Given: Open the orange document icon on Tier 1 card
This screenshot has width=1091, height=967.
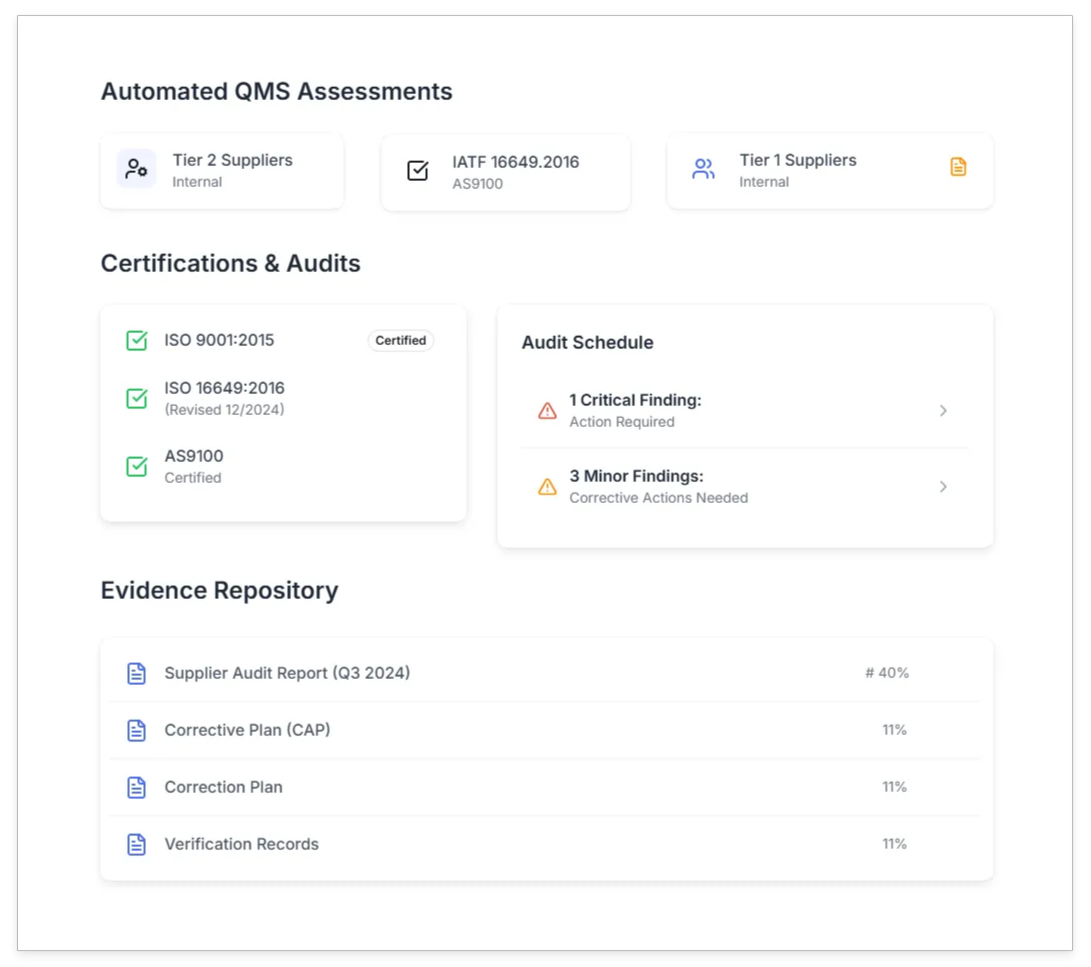Looking at the screenshot, I should 958,167.
